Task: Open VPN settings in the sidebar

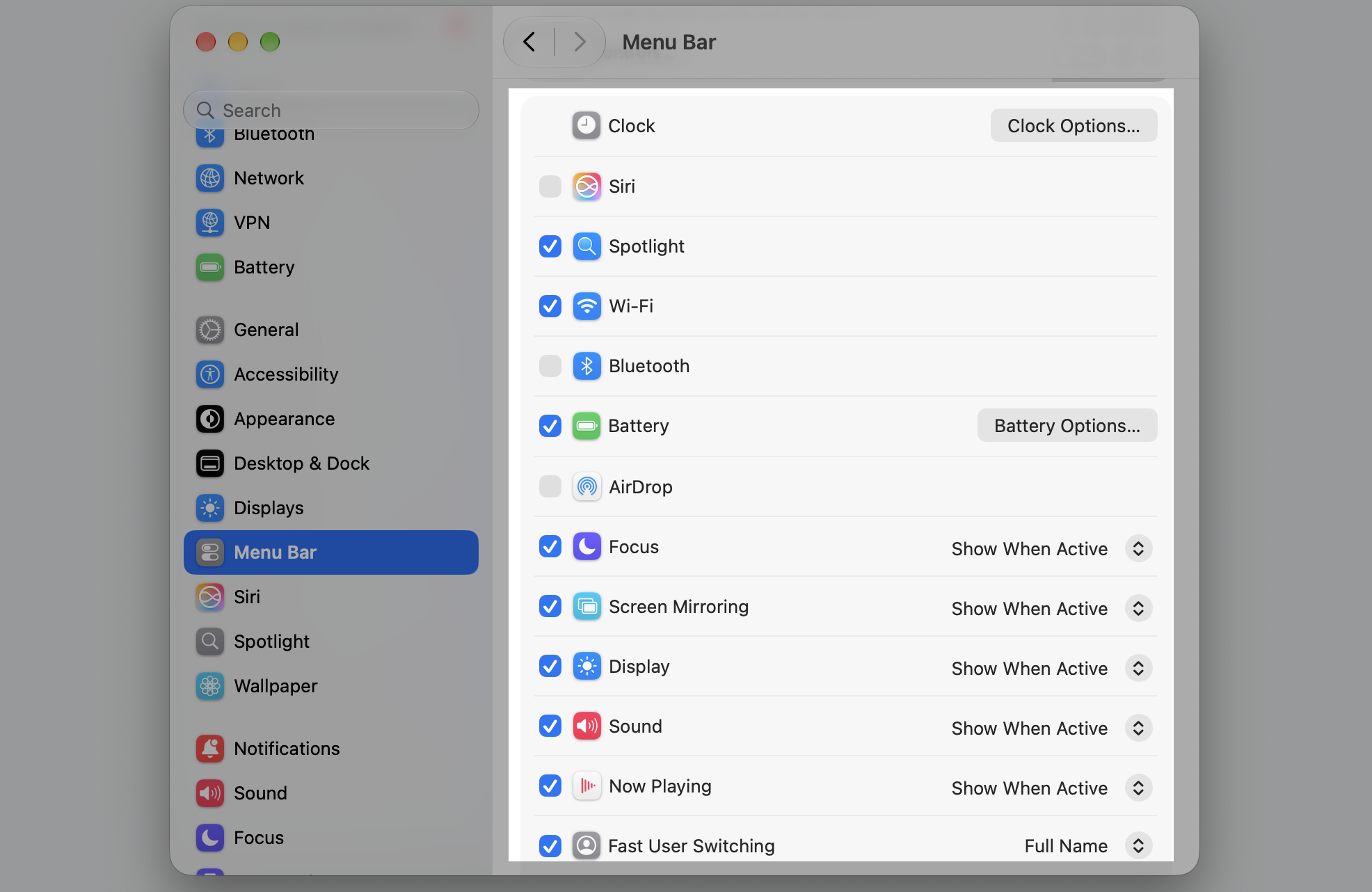Action: click(x=331, y=223)
